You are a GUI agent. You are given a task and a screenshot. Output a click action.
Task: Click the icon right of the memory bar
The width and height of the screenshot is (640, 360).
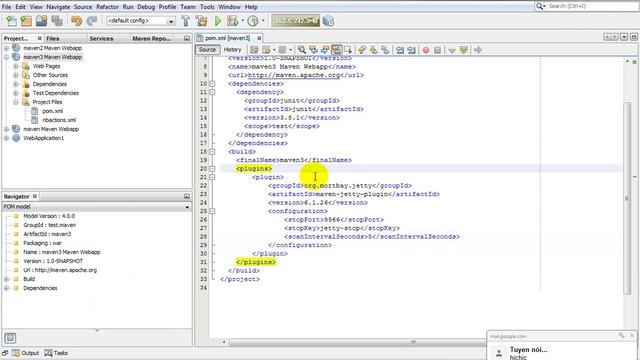(328, 21)
